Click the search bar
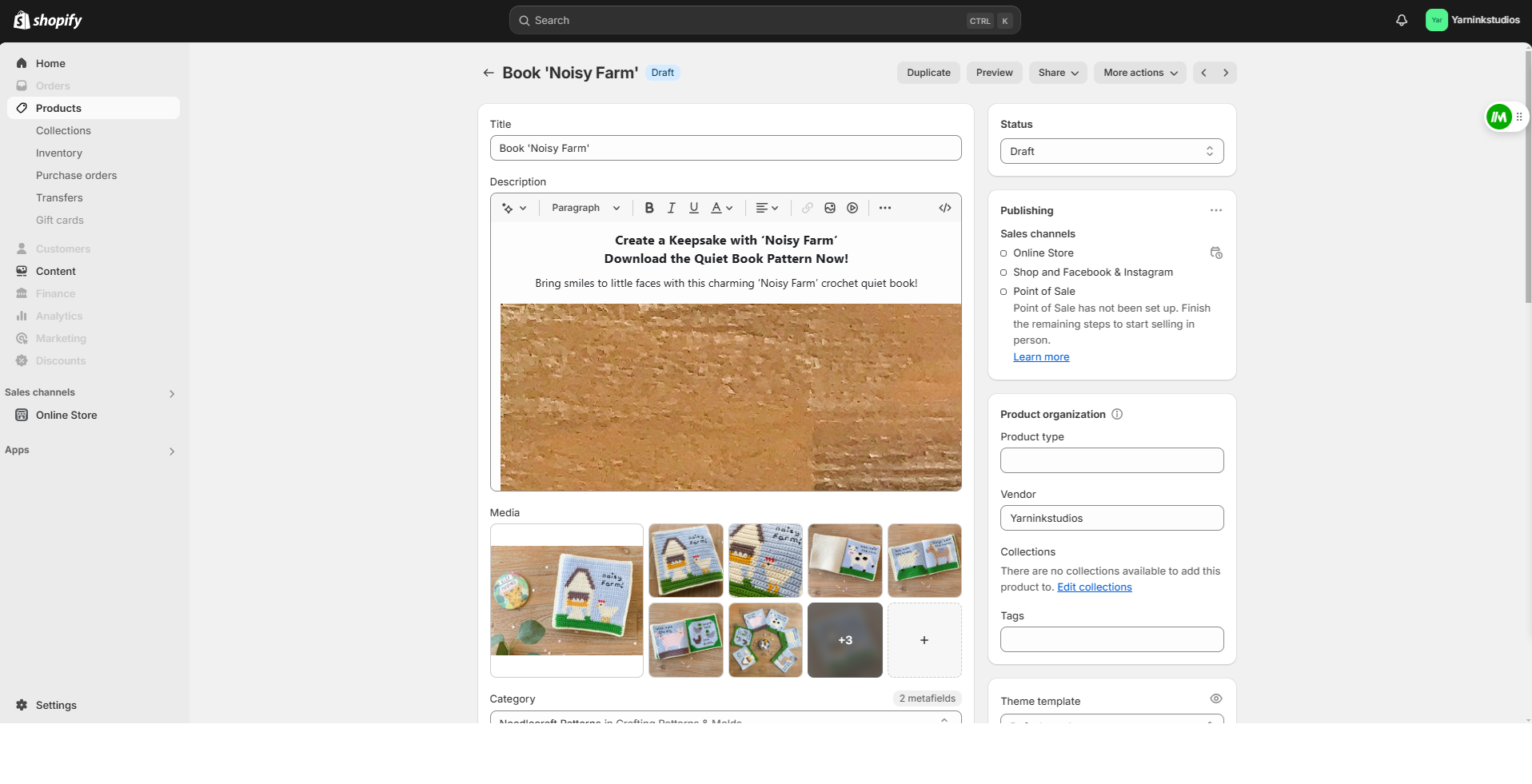Screen dimensions: 1532x784 [x=764, y=20]
